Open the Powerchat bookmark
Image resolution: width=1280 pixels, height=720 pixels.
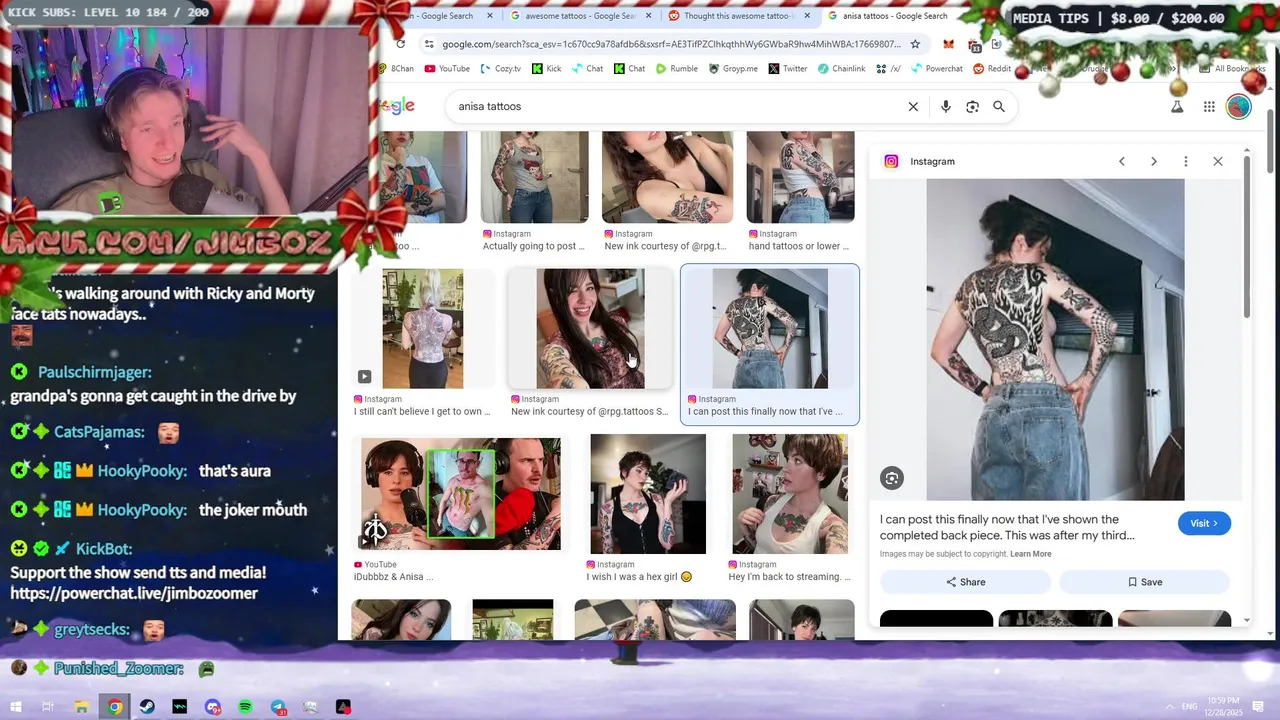[936, 69]
